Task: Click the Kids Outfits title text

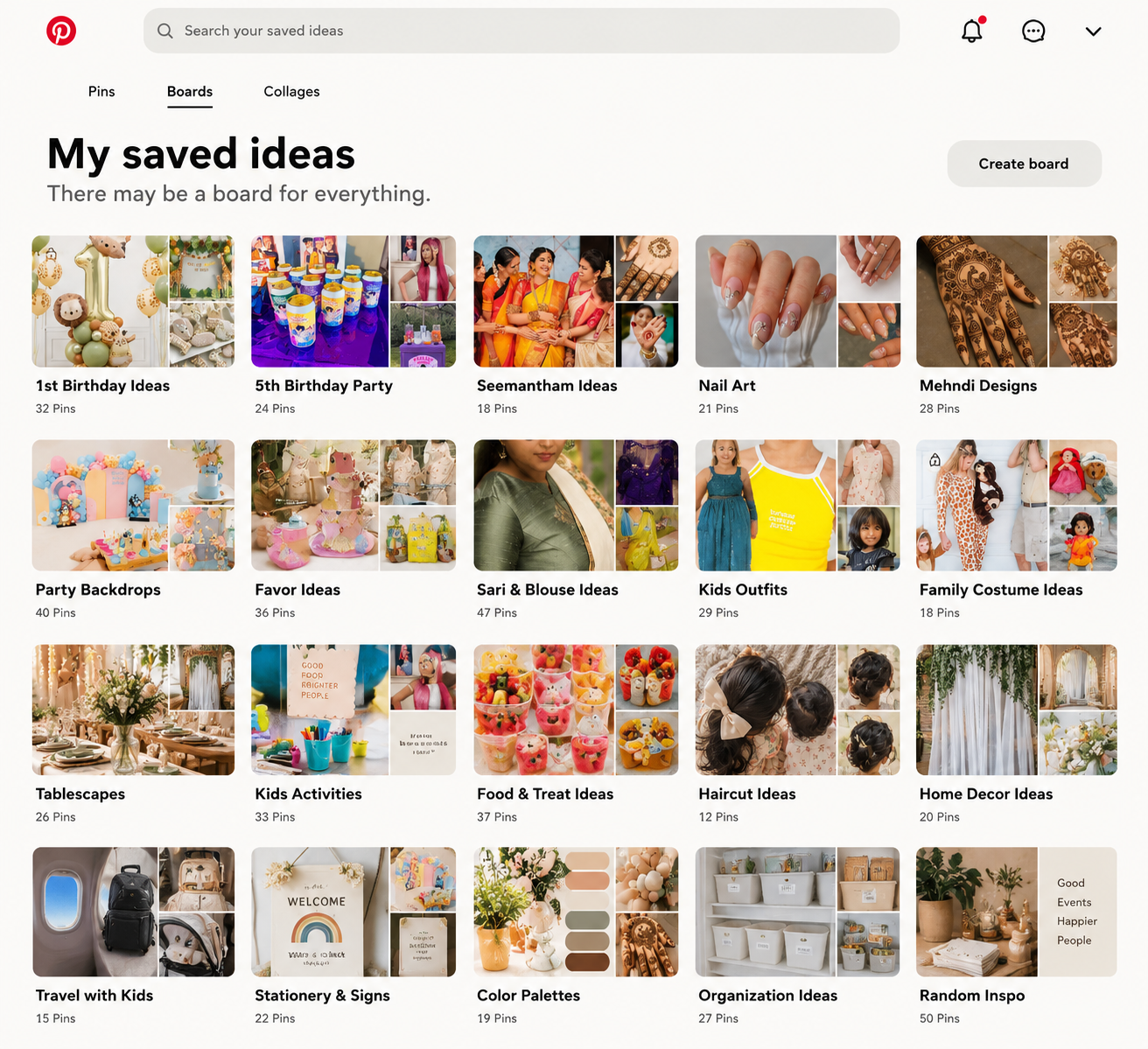Action: 743,590
